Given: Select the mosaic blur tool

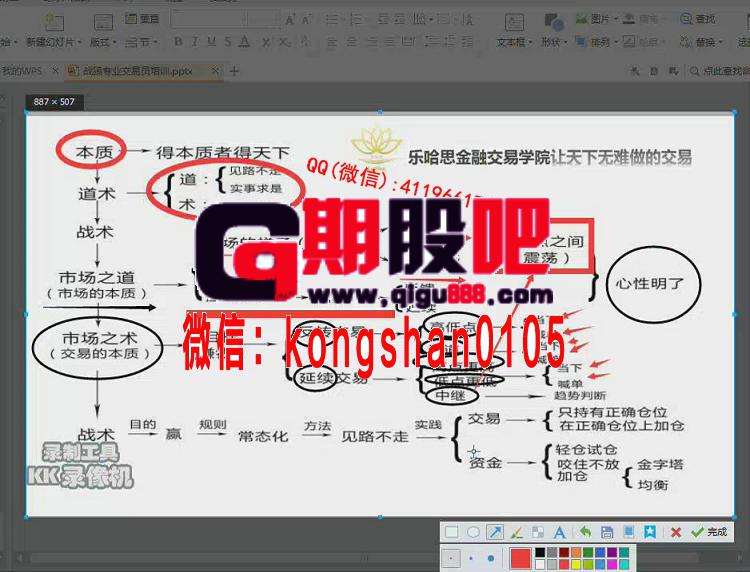Looking at the screenshot, I should [538, 532].
